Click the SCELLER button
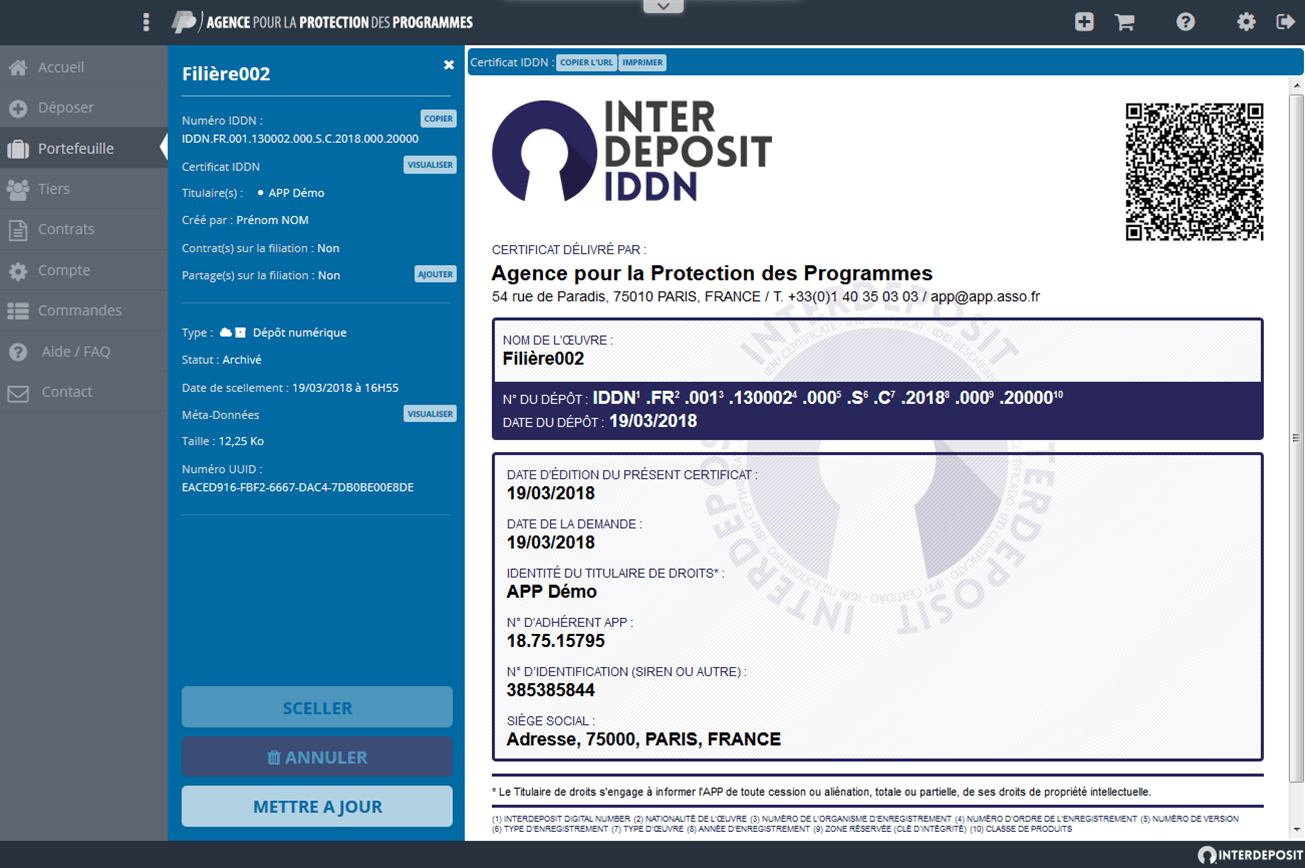 tap(317, 707)
